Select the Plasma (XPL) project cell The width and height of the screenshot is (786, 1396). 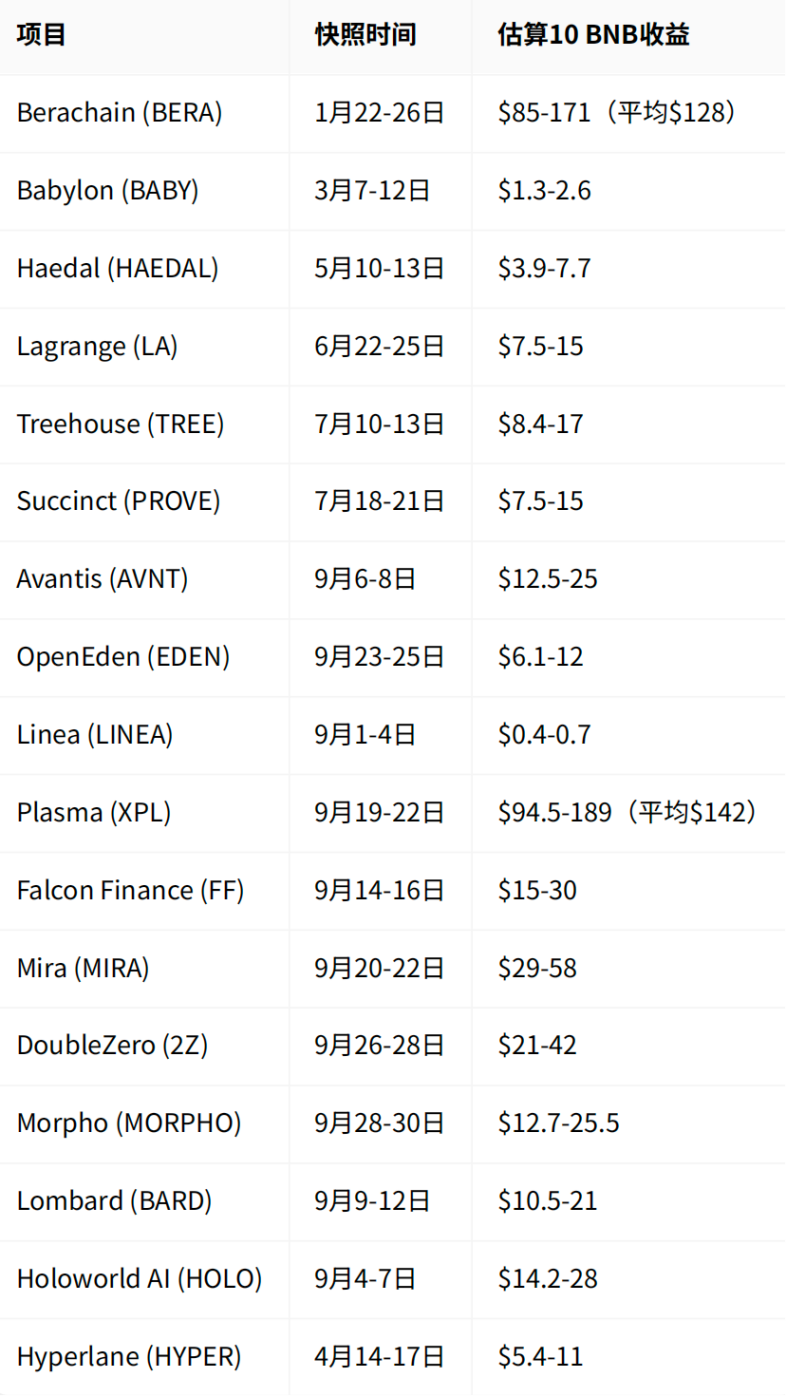click(x=94, y=812)
